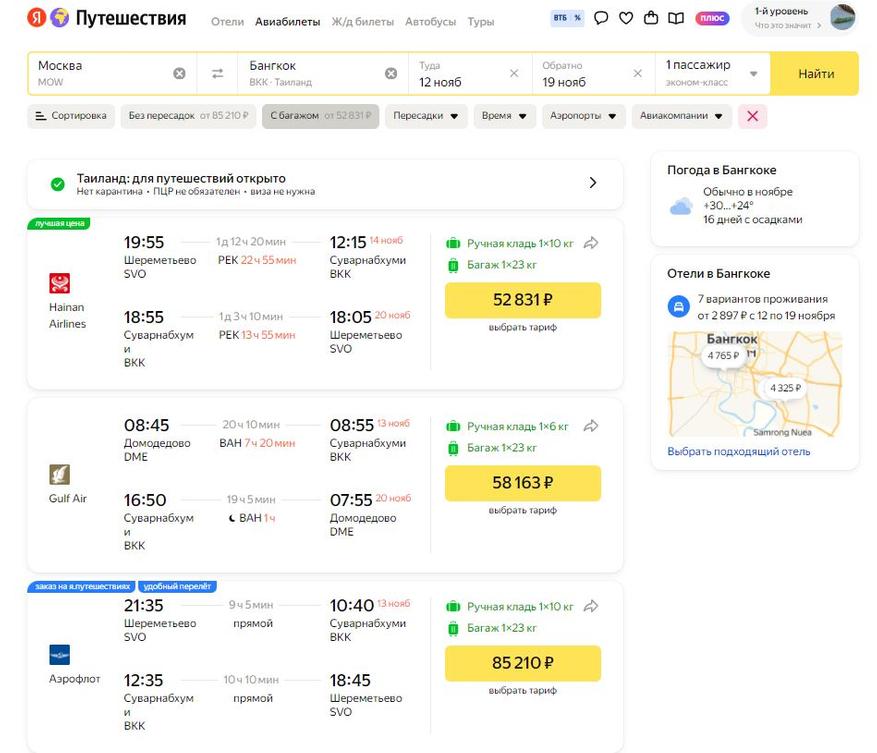Open the user profile avatar
Image resolution: width=877 pixels, height=753 pixels.
point(842,17)
